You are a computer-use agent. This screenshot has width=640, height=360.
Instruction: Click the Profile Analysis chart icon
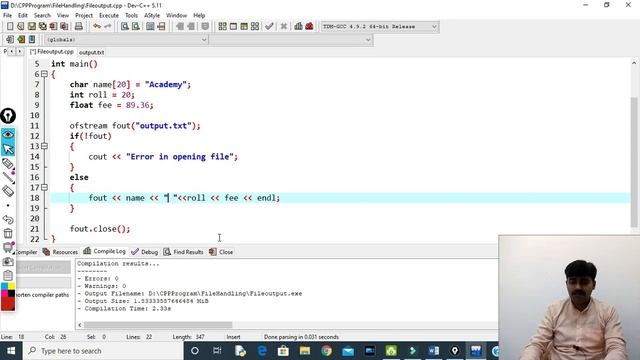(x=298, y=27)
